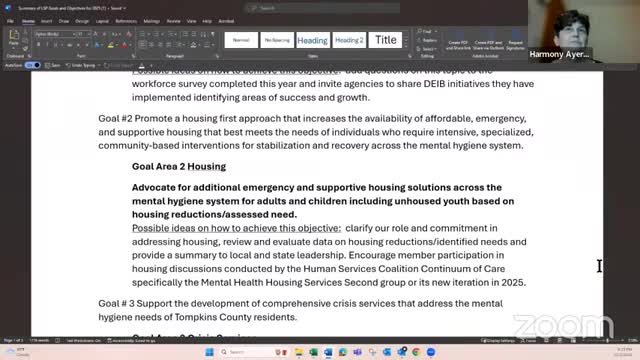This screenshot has width=640, height=360.
Task: Click the red font color button
Action: tap(124, 45)
